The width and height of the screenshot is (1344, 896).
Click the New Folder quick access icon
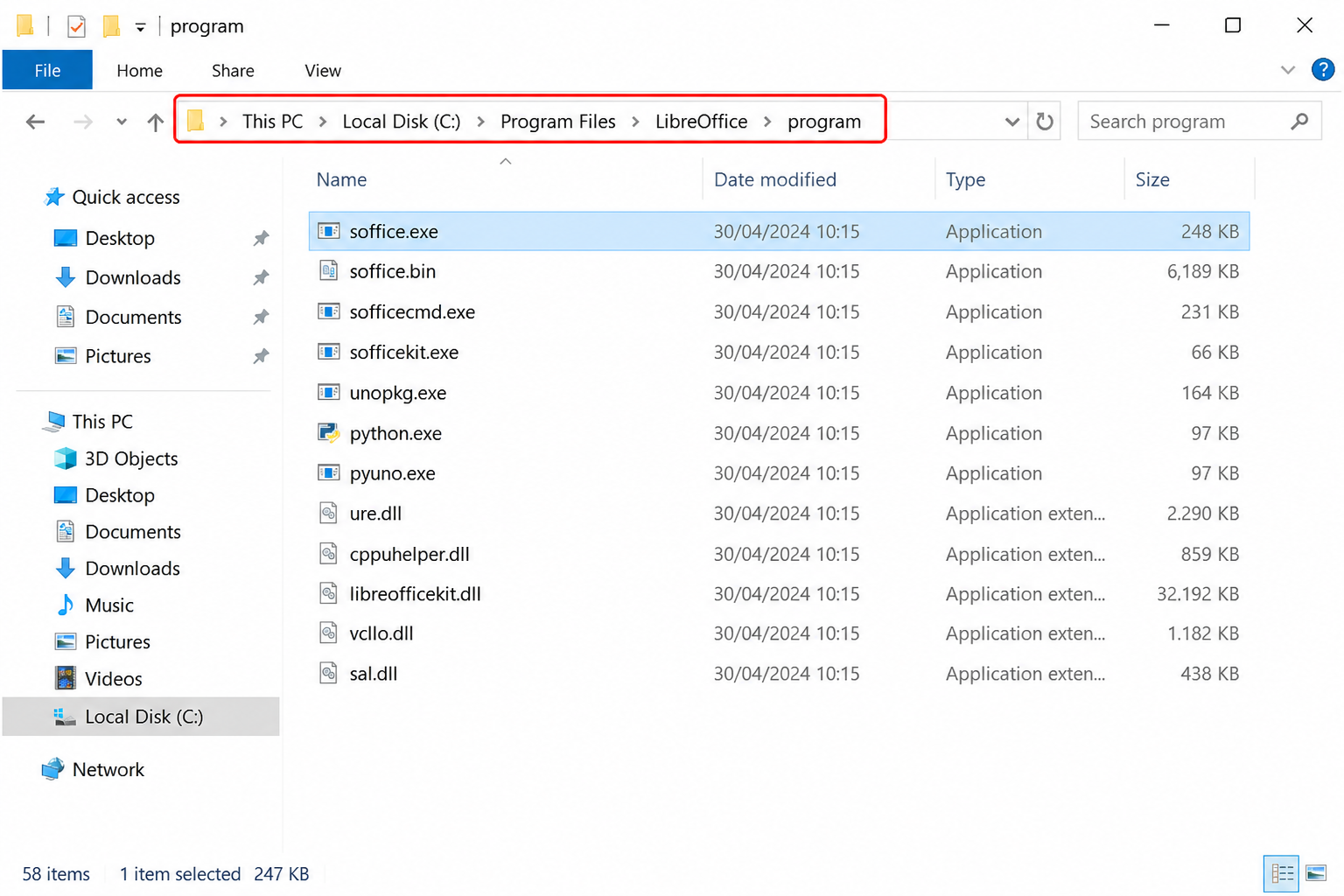point(111,26)
